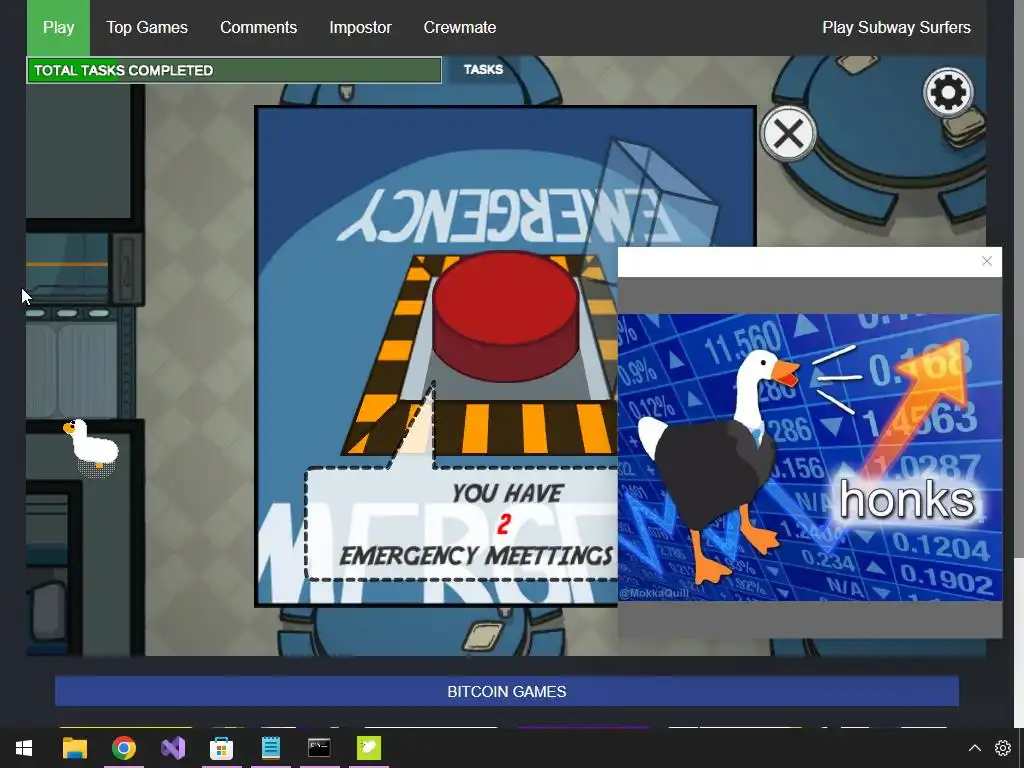Open the Notepad taskbar icon
This screenshot has width=1024, height=768.
tap(270, 748)
